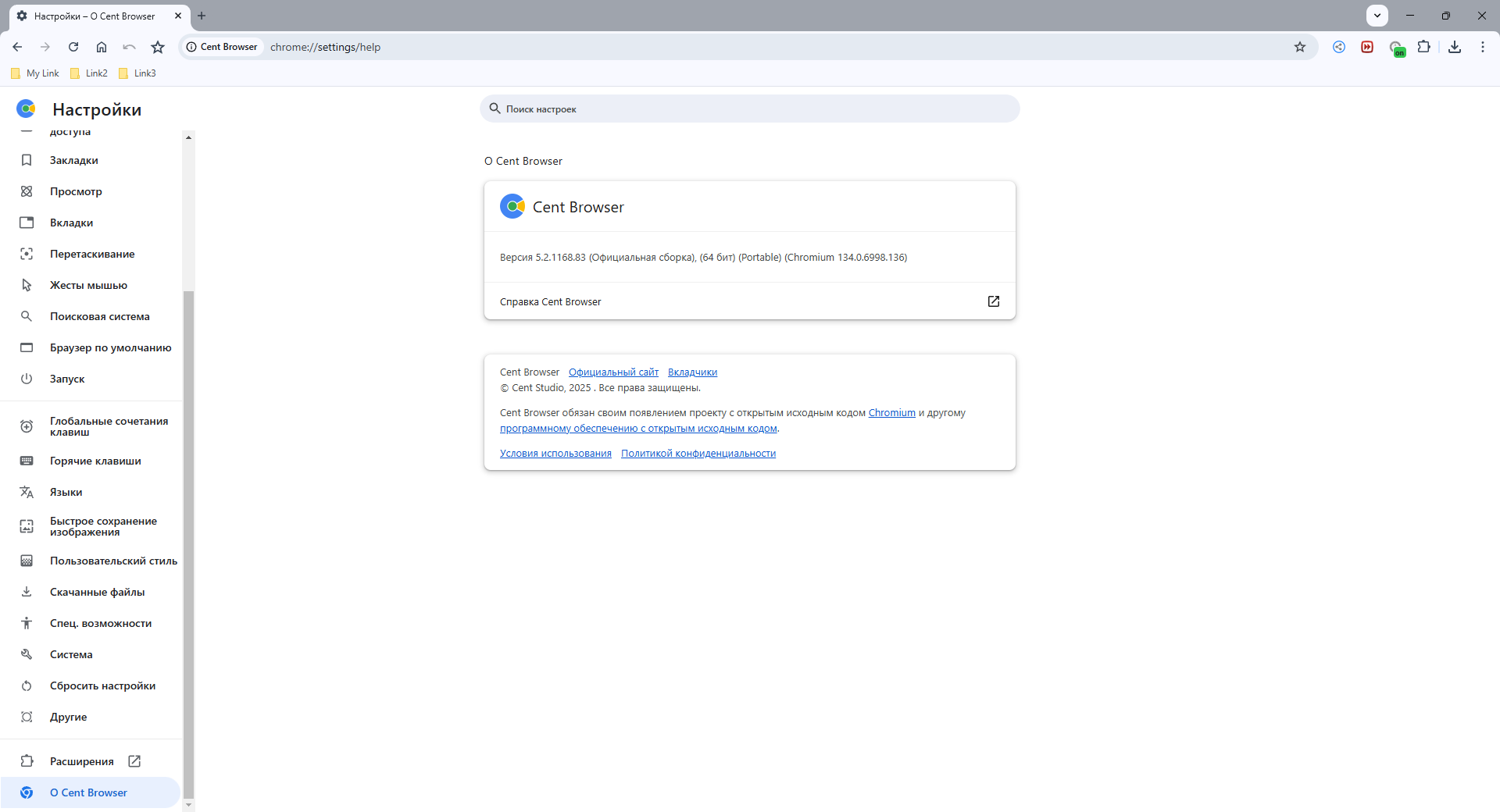The width and height of the screenshot is (1500, 812).
Task: Open Перетаскивание settings section
Action: [91, 254]
